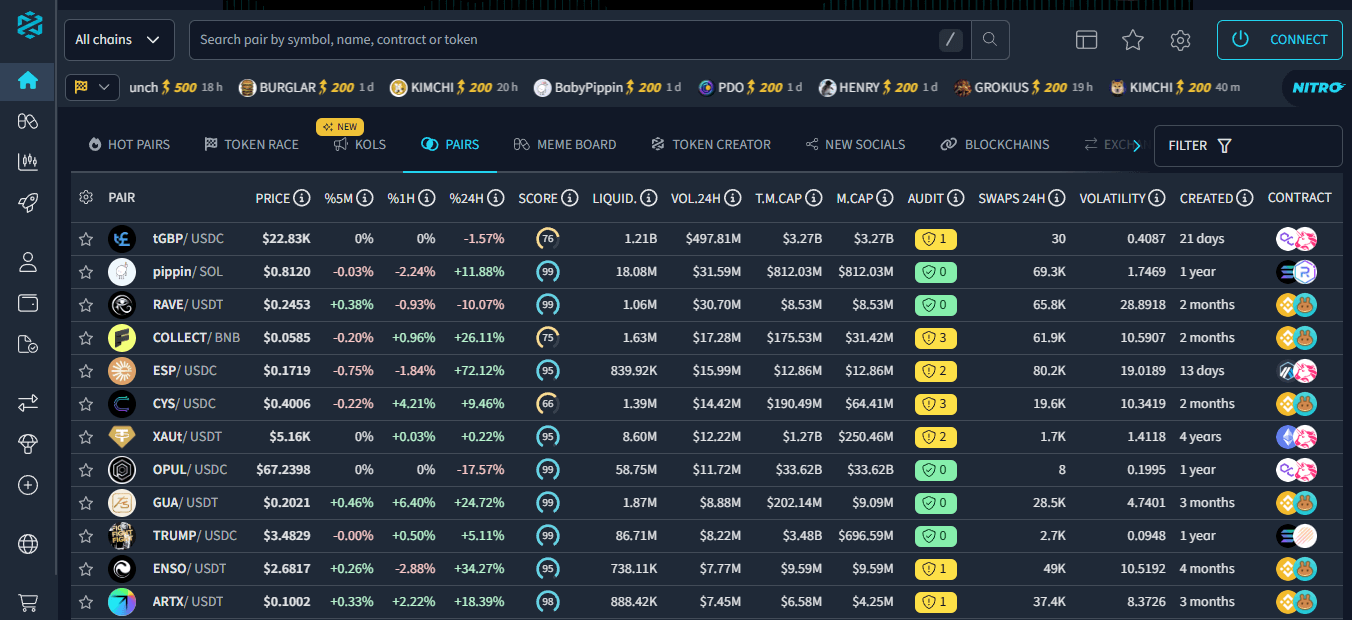The image size is (1352, 620).
Task: Click info icon next to SCORE header
Action: tap(570, 198)
